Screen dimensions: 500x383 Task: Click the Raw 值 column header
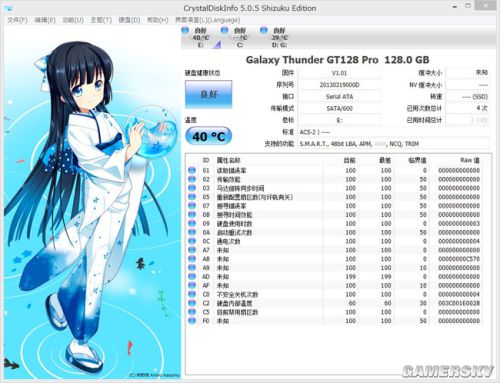[x=470, y=160]
